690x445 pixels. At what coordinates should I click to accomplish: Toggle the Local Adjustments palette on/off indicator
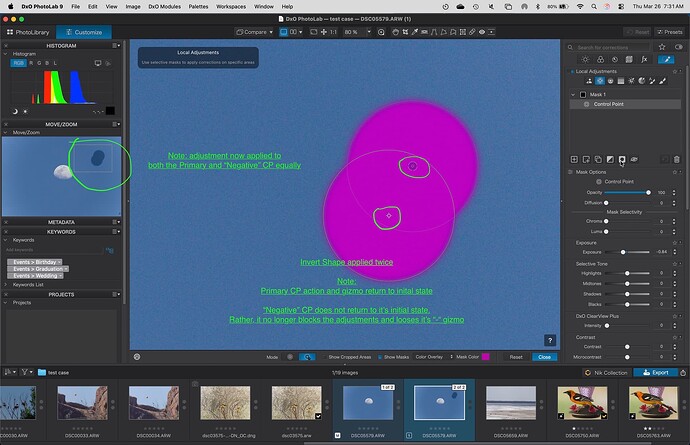click(x=572, y=71)
